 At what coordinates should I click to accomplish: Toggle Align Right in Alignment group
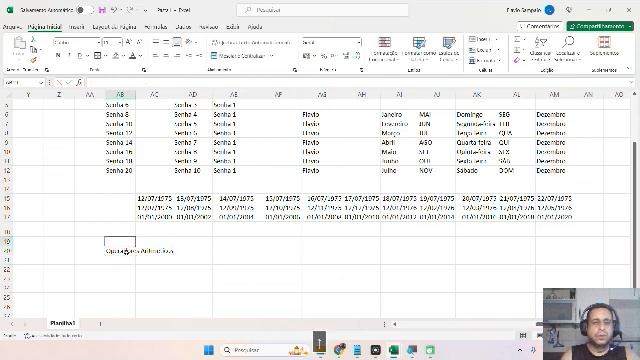click(177, 56)
